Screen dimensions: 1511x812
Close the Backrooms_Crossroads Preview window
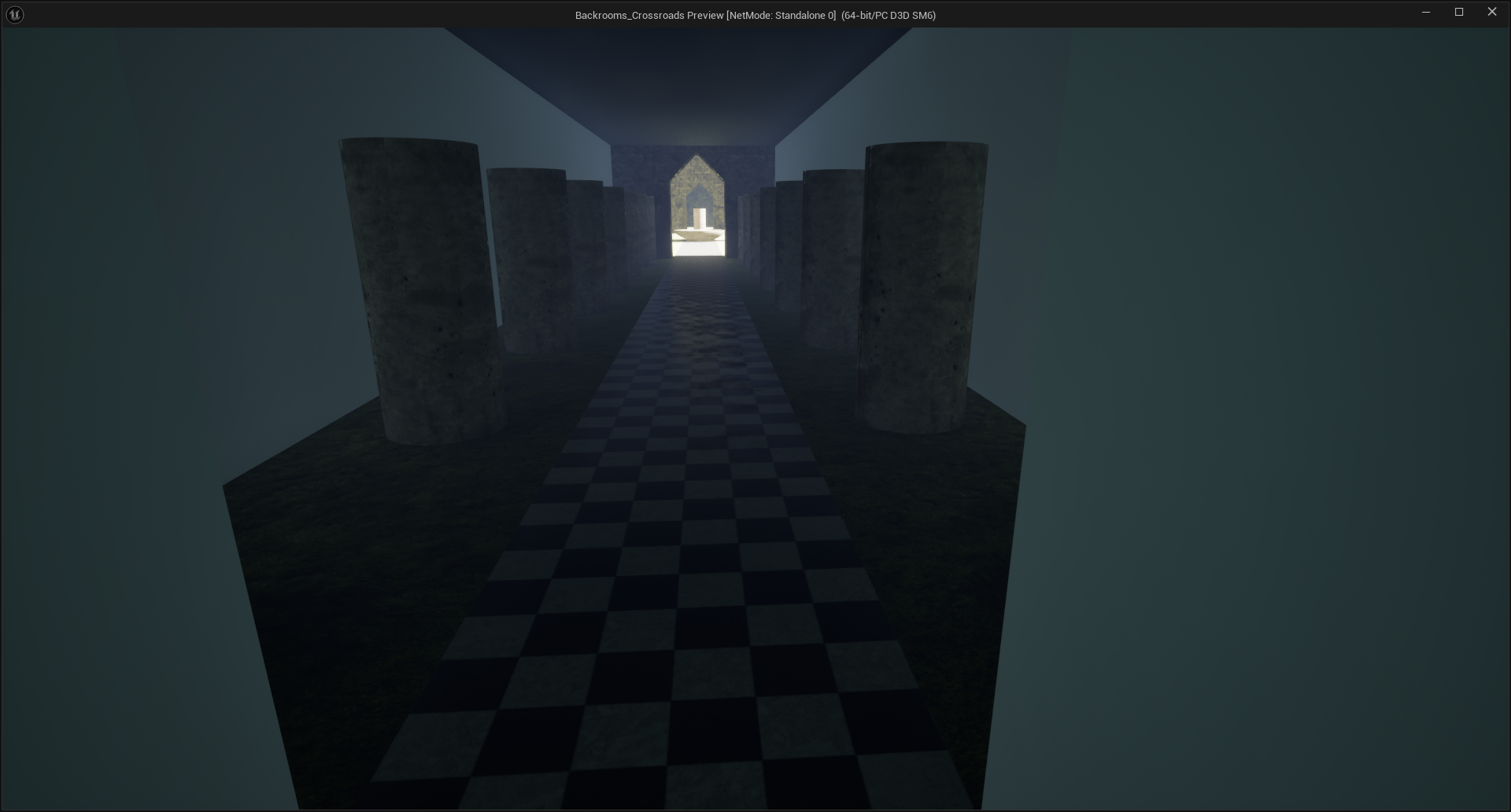point(1491,13)
